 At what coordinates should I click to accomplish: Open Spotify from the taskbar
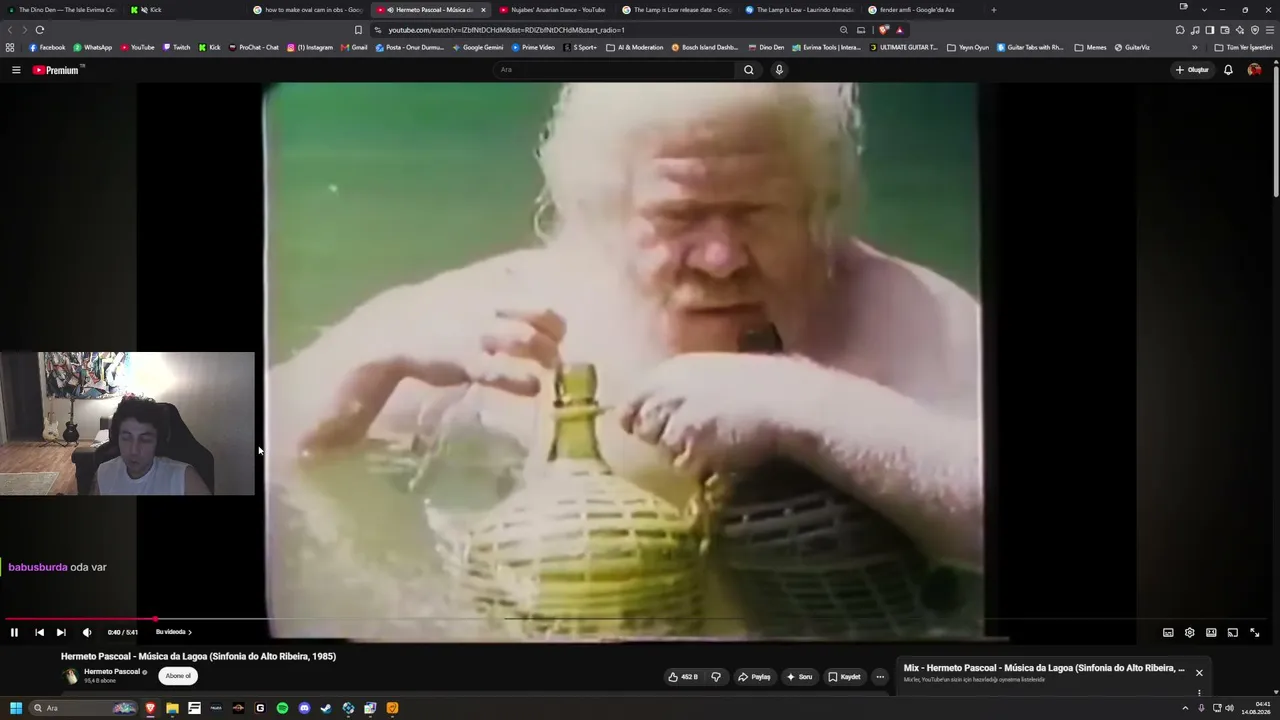(282, 708)
